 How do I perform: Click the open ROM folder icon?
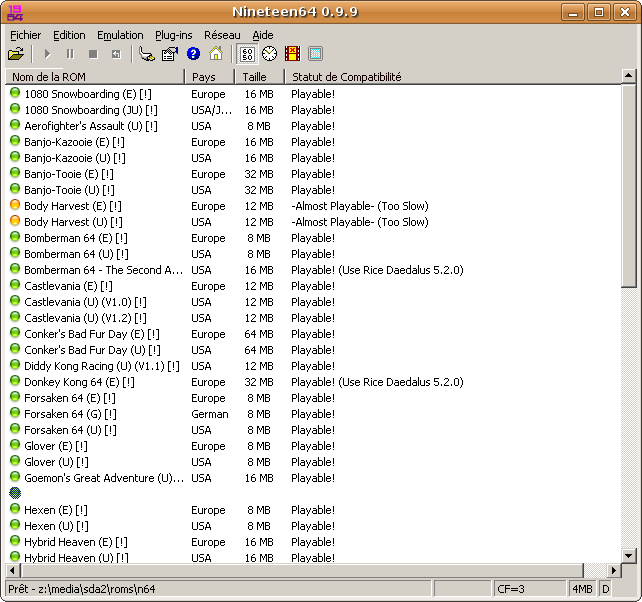point(16,54)
